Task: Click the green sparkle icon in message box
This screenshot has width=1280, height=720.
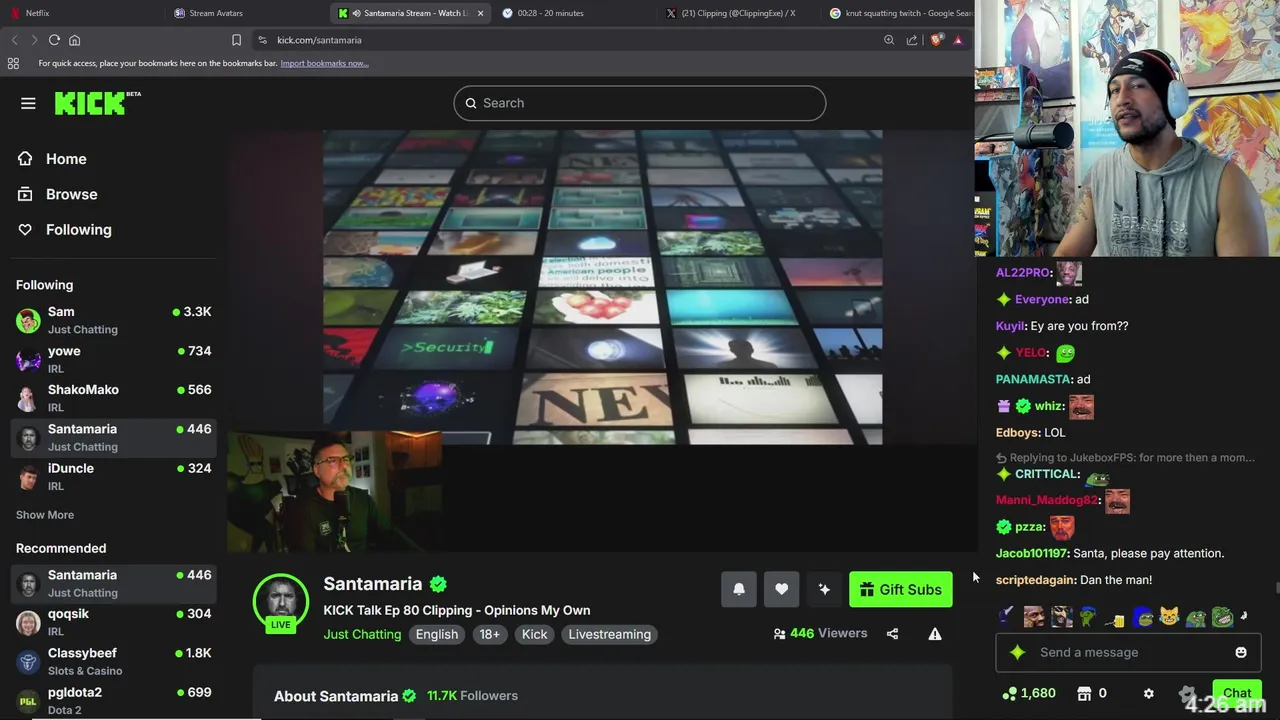Action: click(x=1018, y=652)
